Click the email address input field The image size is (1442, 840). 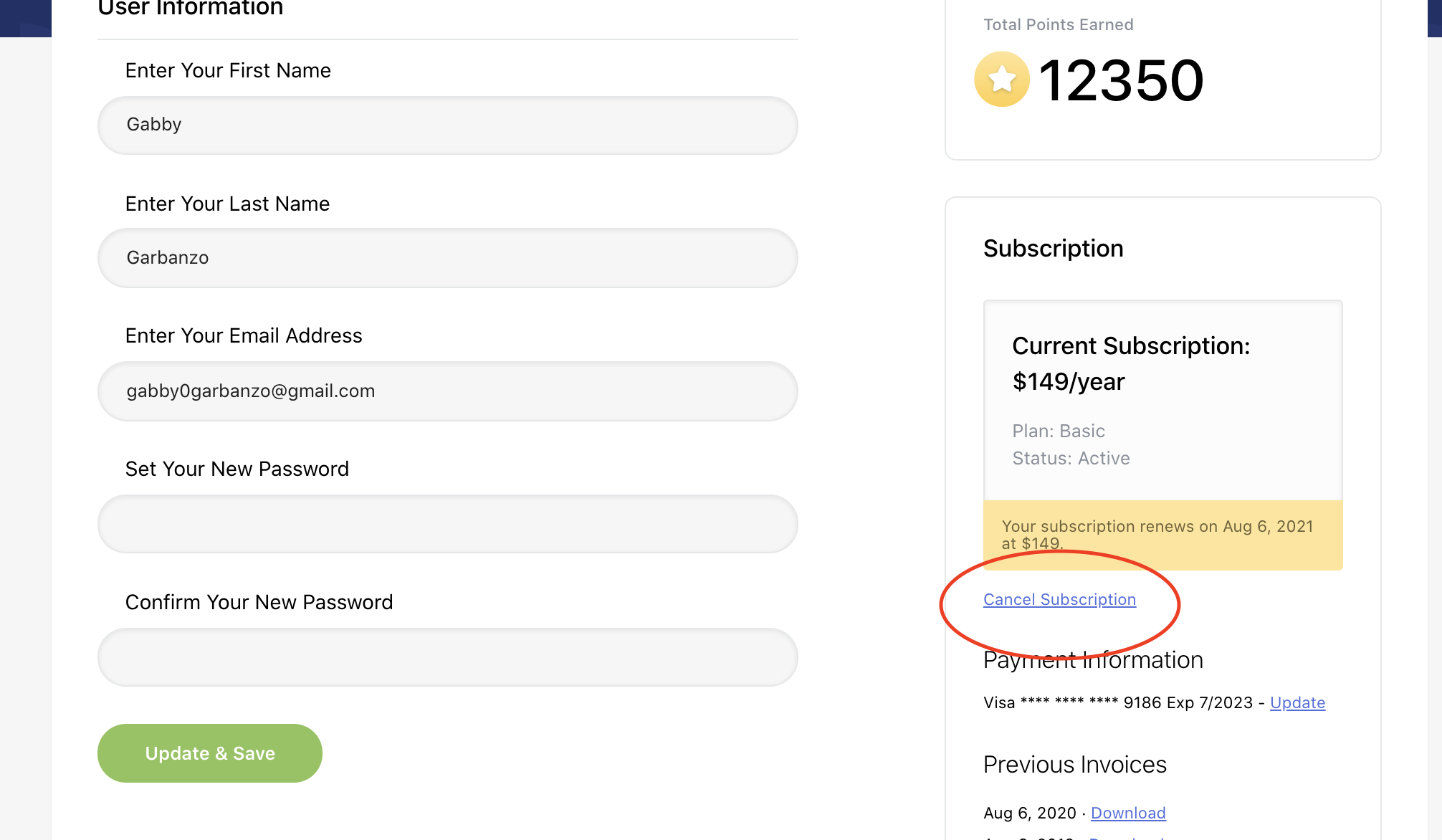(x=447, y=391)
